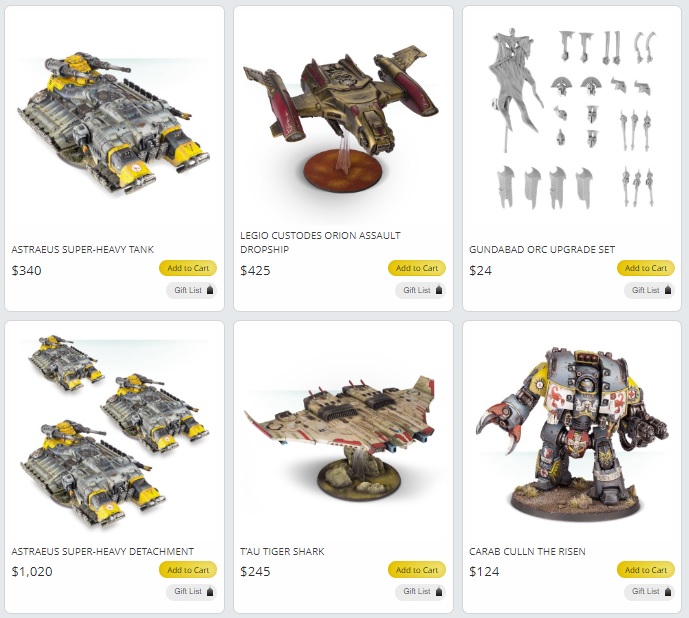Click Gift List tag icon for Orion Dropship

[439, 290]
